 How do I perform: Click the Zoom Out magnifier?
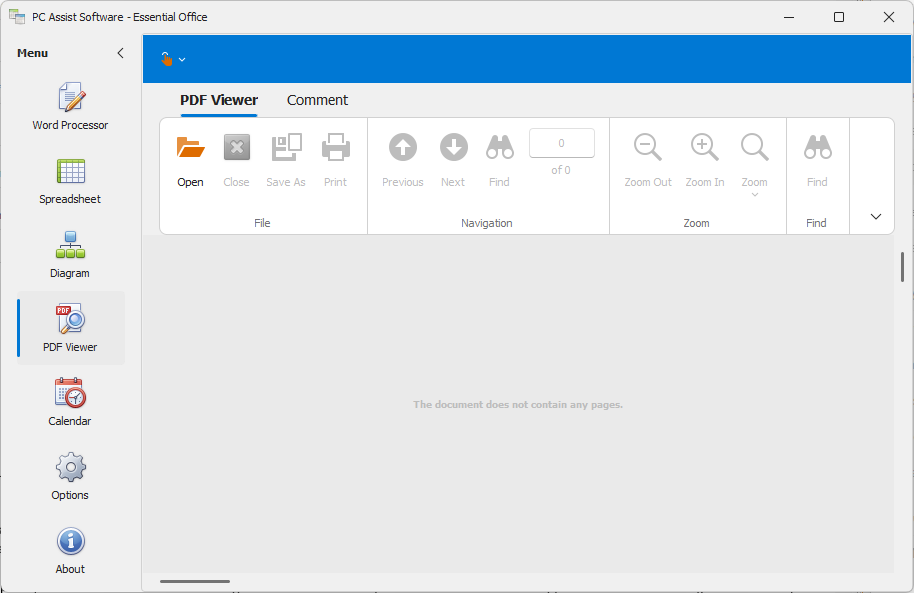[x=648, y=159]
